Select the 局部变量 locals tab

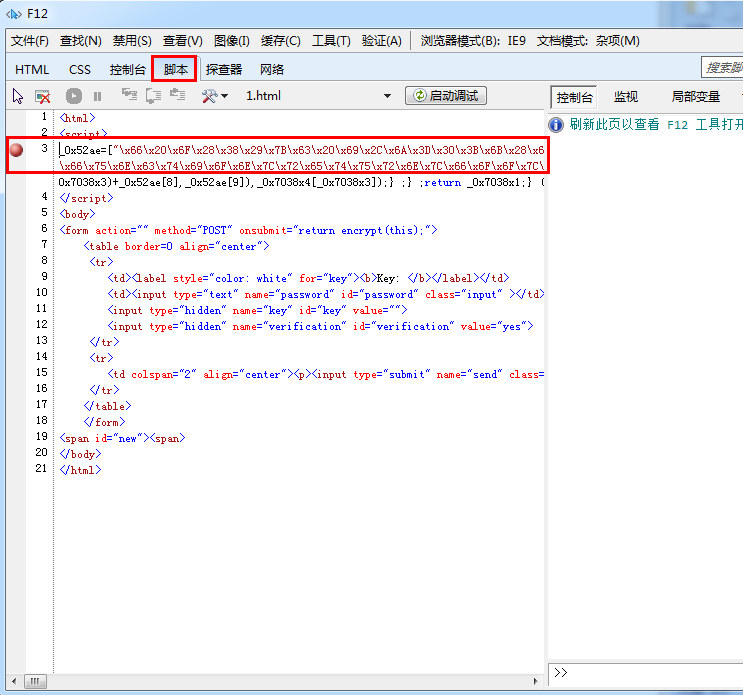696,97
